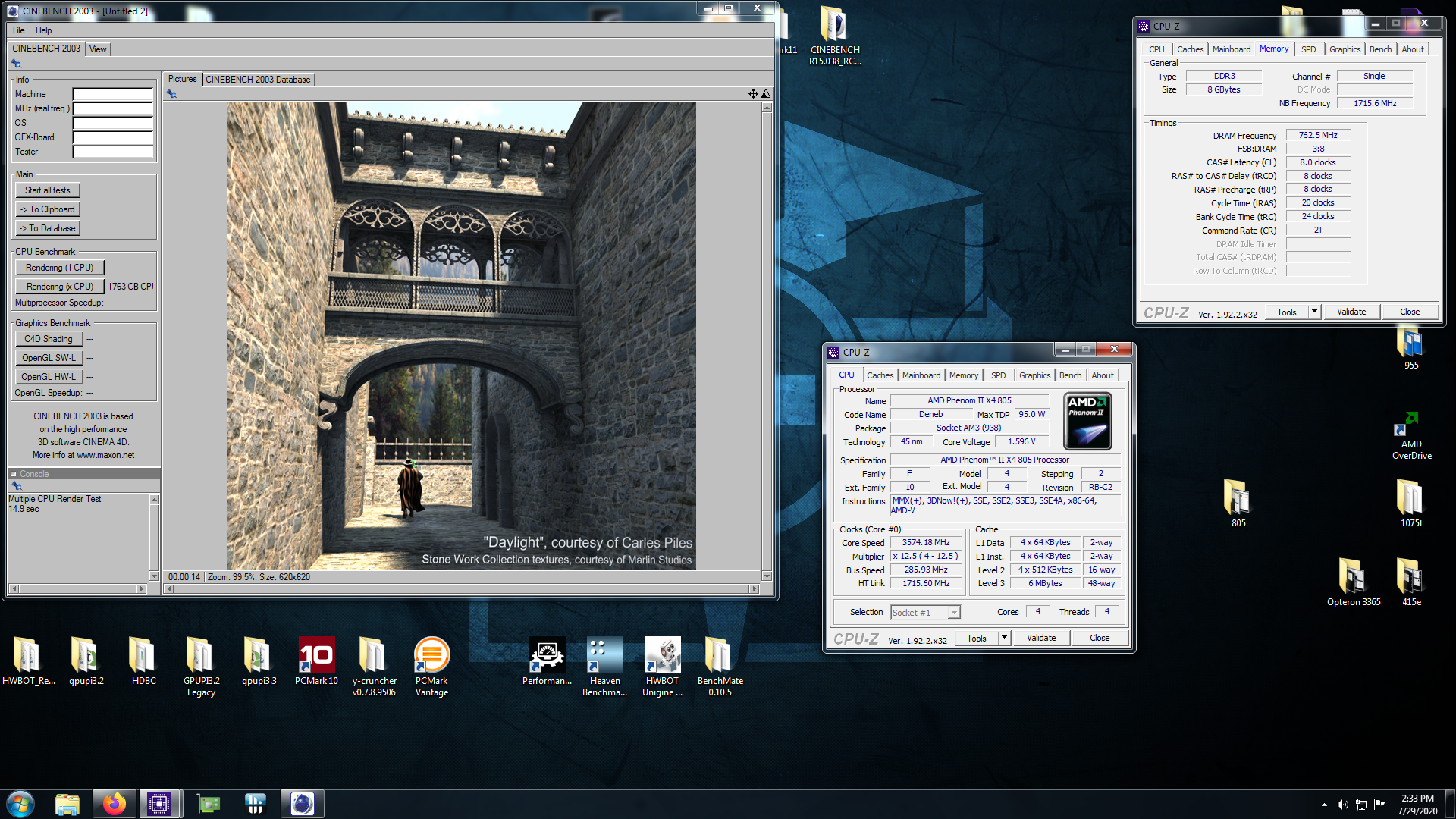Click the GFX-Board input field
The image size is (1456, 819).
[113, 137]
